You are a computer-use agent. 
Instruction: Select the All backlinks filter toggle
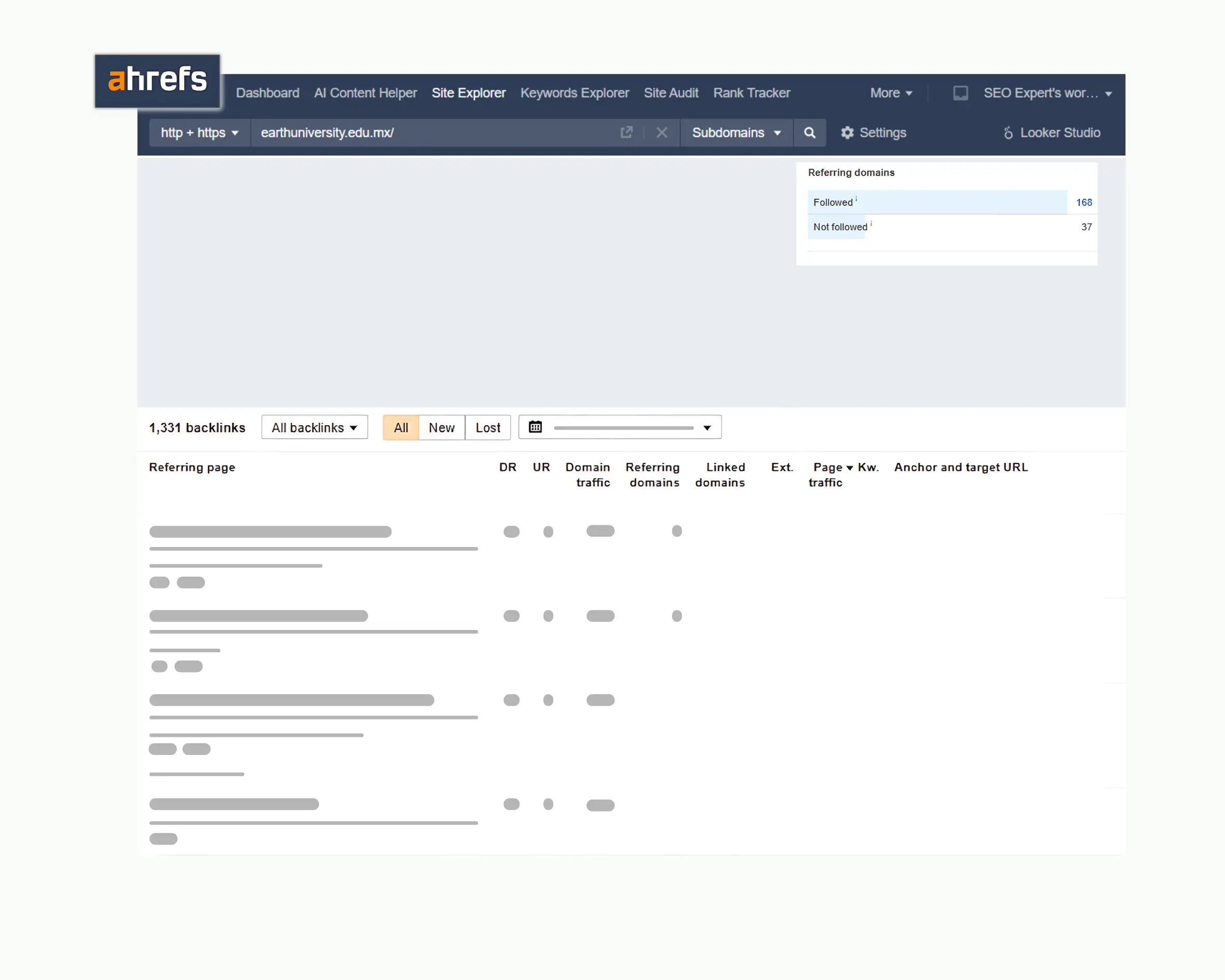point(401,427)
